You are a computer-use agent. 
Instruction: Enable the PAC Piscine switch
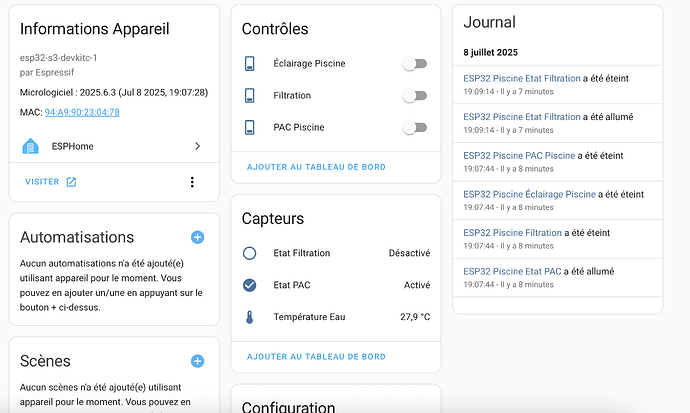(415, 128)
